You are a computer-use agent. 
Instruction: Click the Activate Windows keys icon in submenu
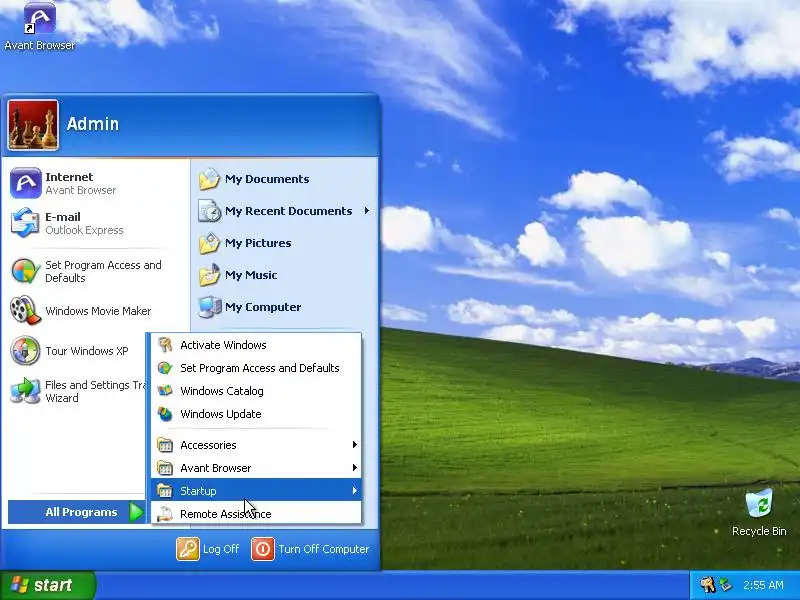165,345
